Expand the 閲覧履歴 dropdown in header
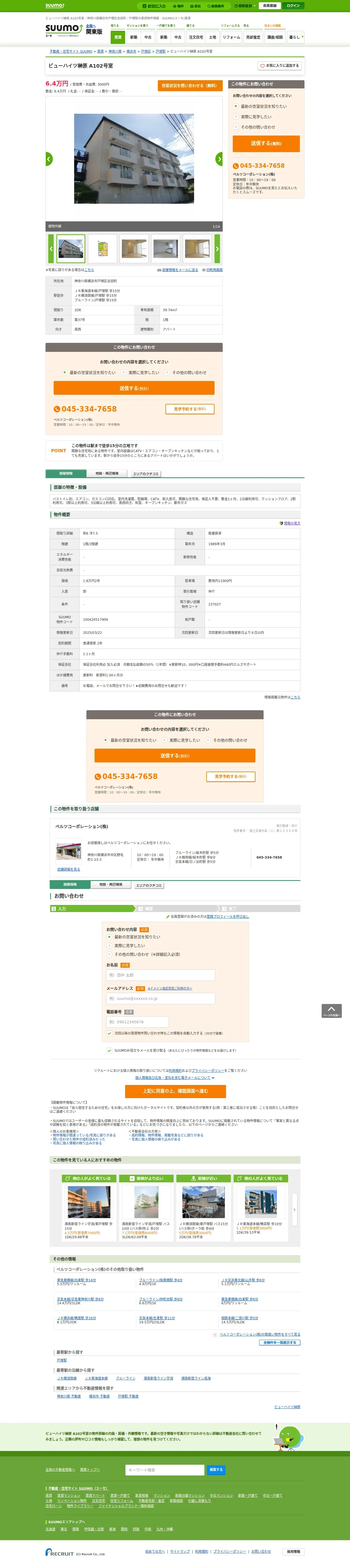Screen dimensions: 350x1568 (x=245, y=5)
